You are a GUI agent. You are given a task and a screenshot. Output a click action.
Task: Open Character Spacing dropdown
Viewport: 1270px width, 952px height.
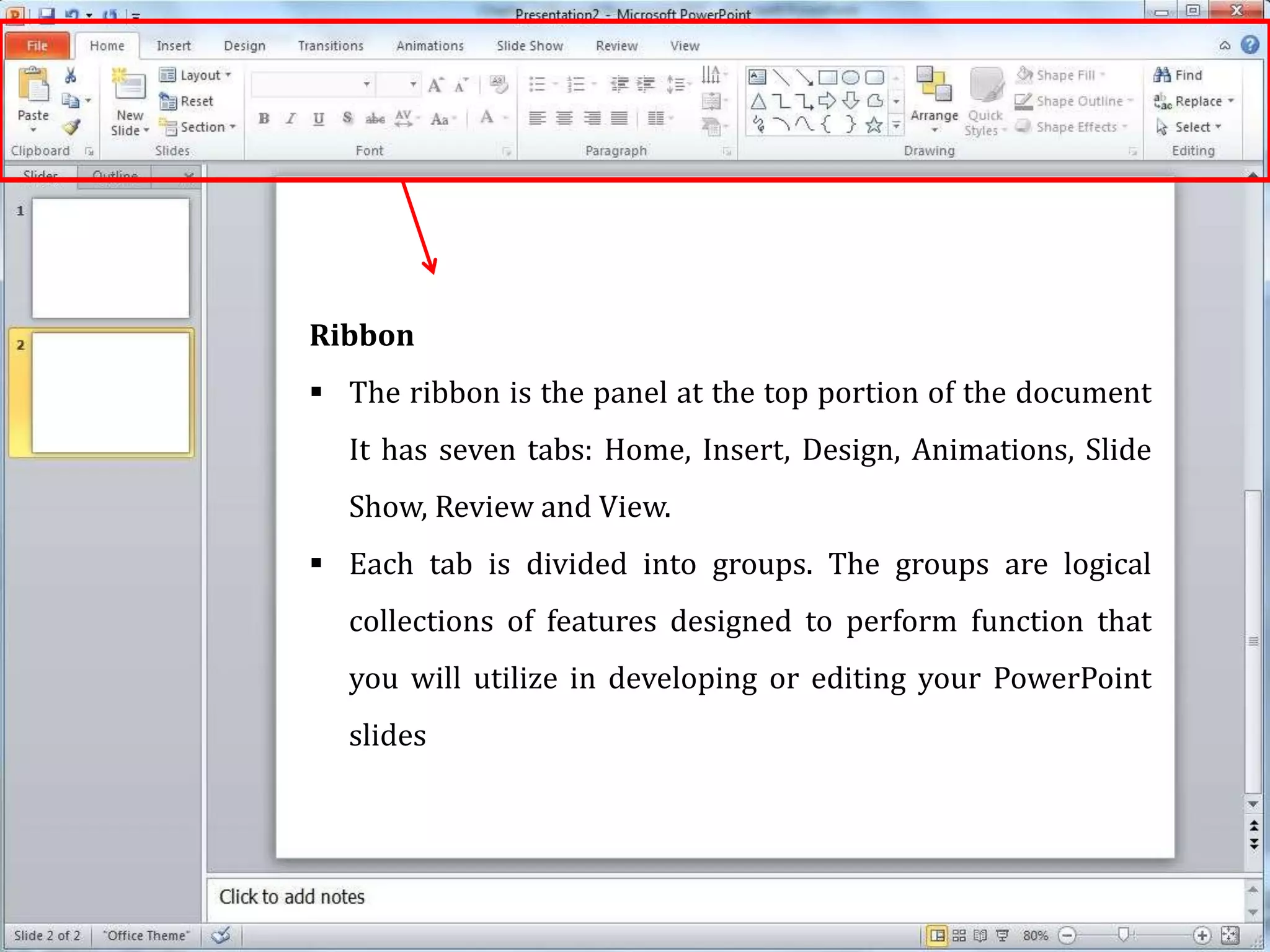[x=407, y=118]
